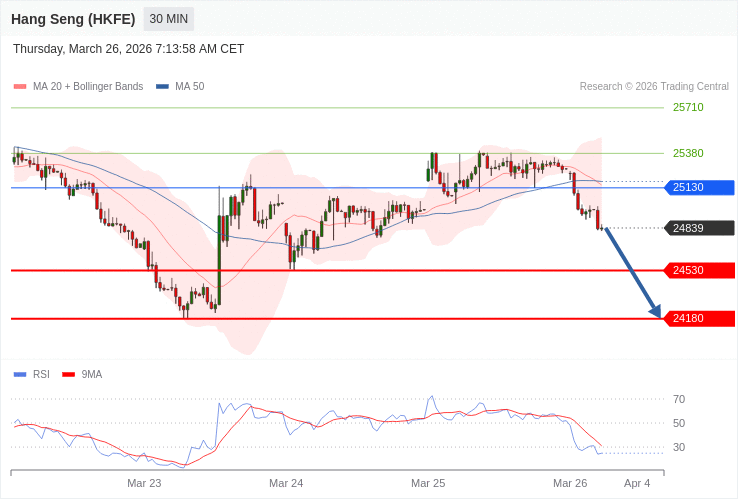Click the Apr 4 date axis label
The width and height of the screenshot is (738, 500).
[x=637, y=483]
